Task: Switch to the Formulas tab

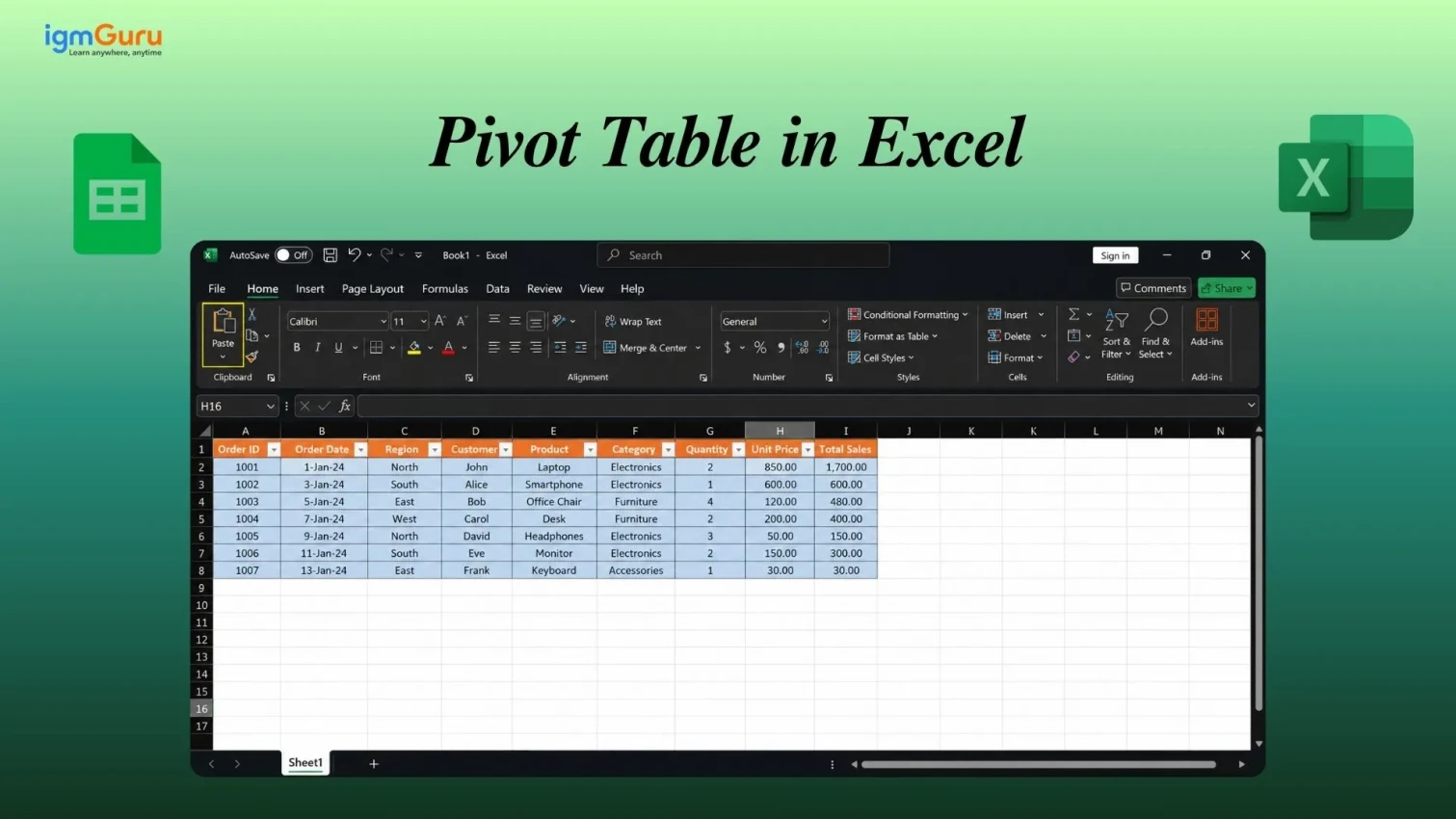Action: pos(444,288)
